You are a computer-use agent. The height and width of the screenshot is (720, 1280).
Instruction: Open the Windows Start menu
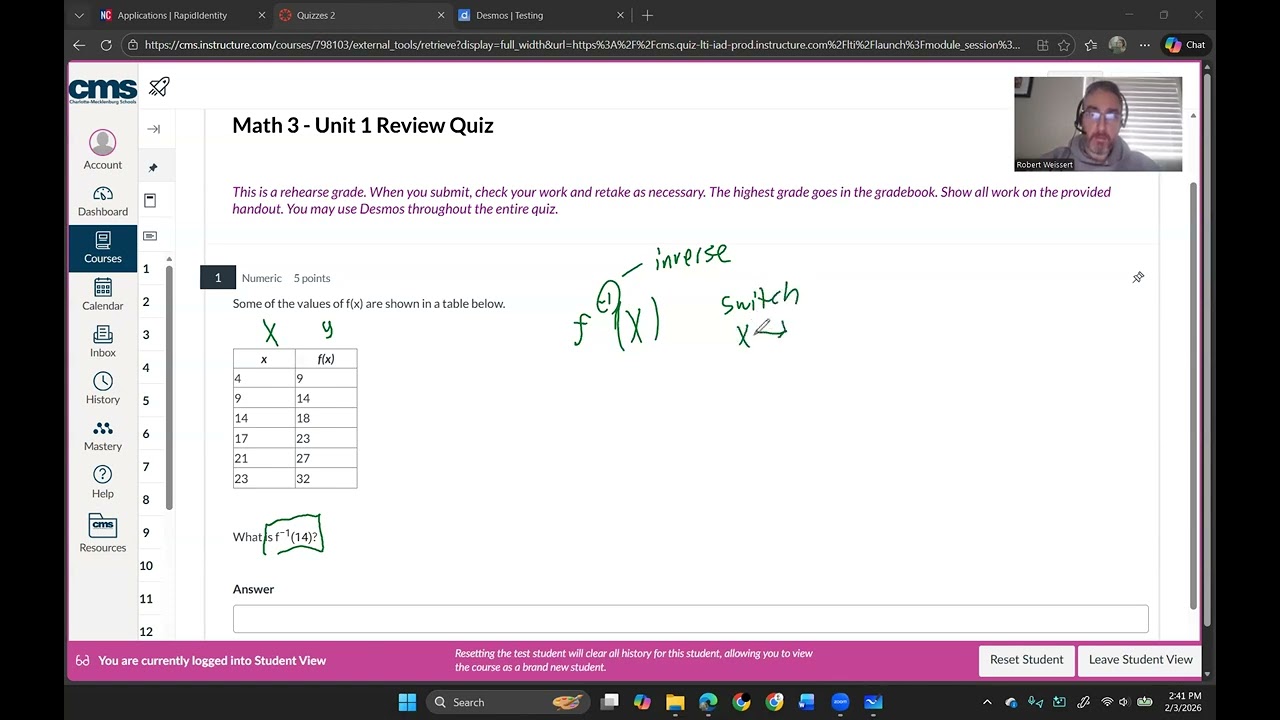click(x=407, y=702)
